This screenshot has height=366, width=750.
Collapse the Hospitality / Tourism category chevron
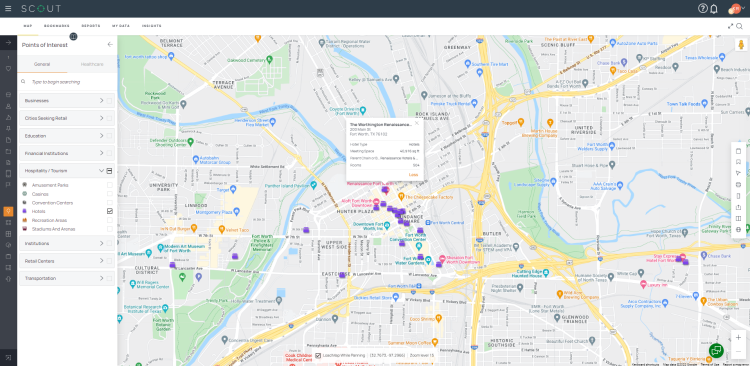[x=101, y=170]
